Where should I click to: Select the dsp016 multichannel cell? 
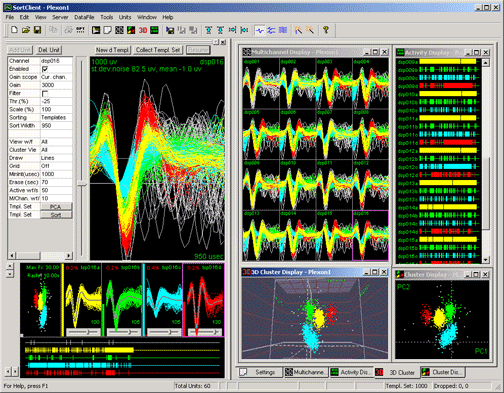(370, 235)
